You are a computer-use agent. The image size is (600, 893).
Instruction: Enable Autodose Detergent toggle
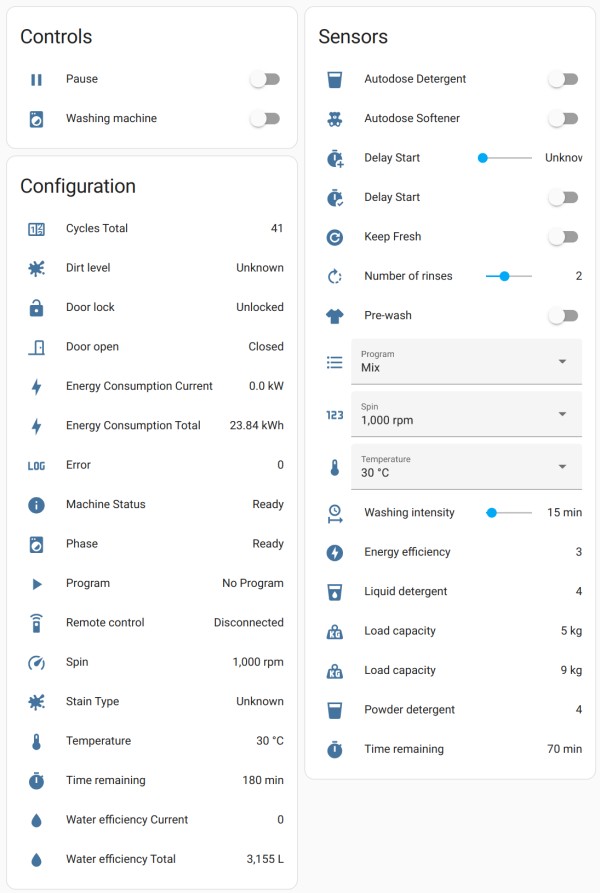(563, 80)
